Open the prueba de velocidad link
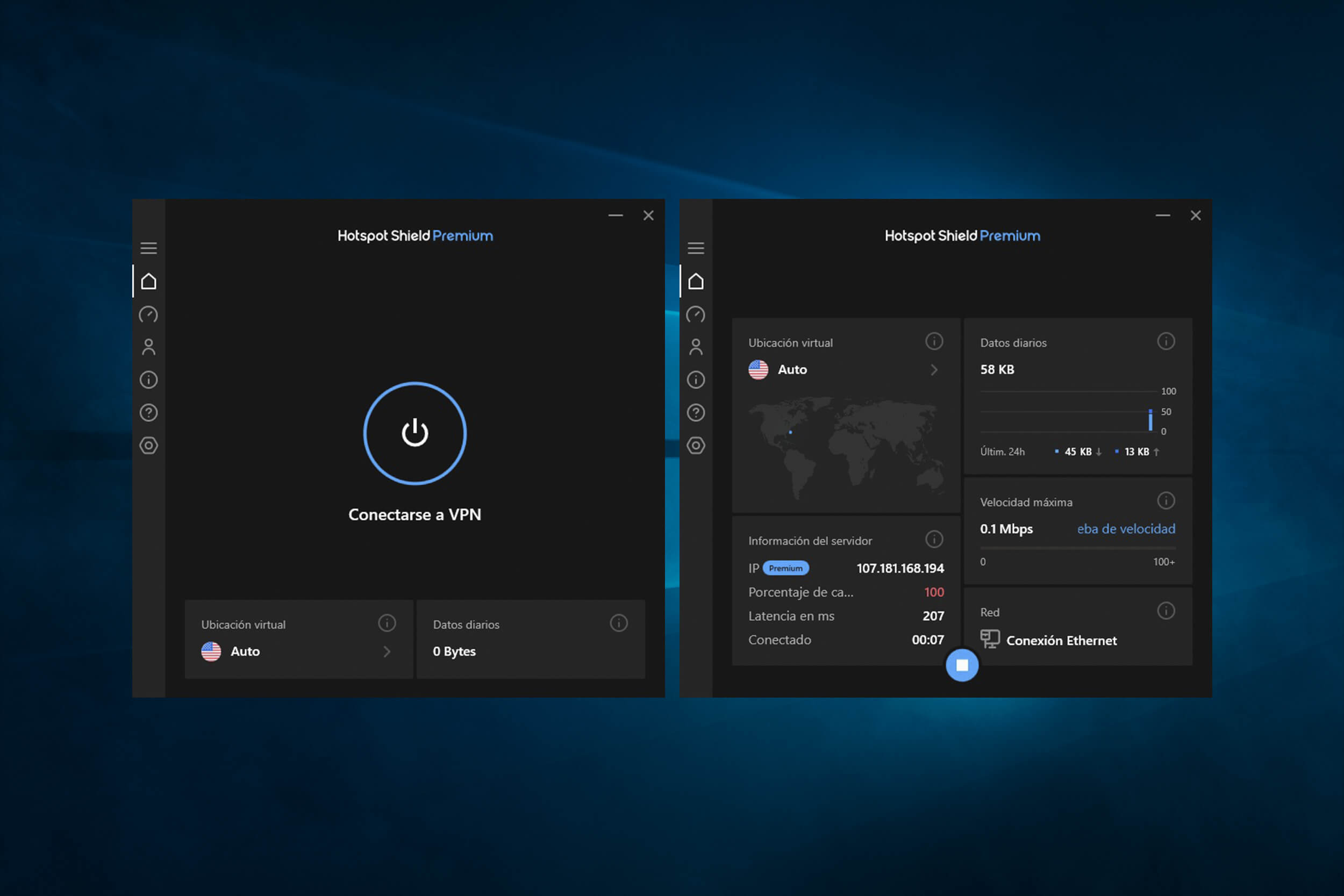The width and height of the screenshot is (1344, 896). (1126, 529)
